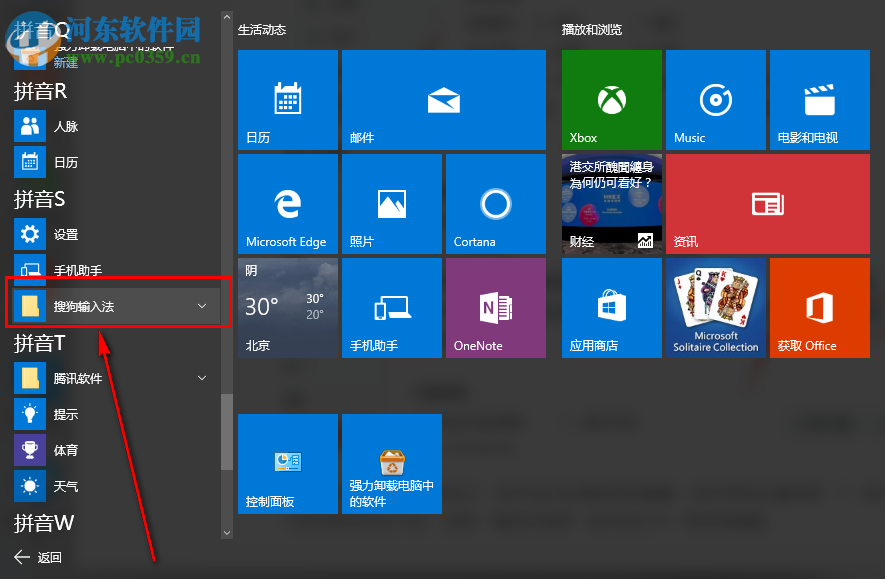Open the 财经 finance news tile

pos(612,204)
